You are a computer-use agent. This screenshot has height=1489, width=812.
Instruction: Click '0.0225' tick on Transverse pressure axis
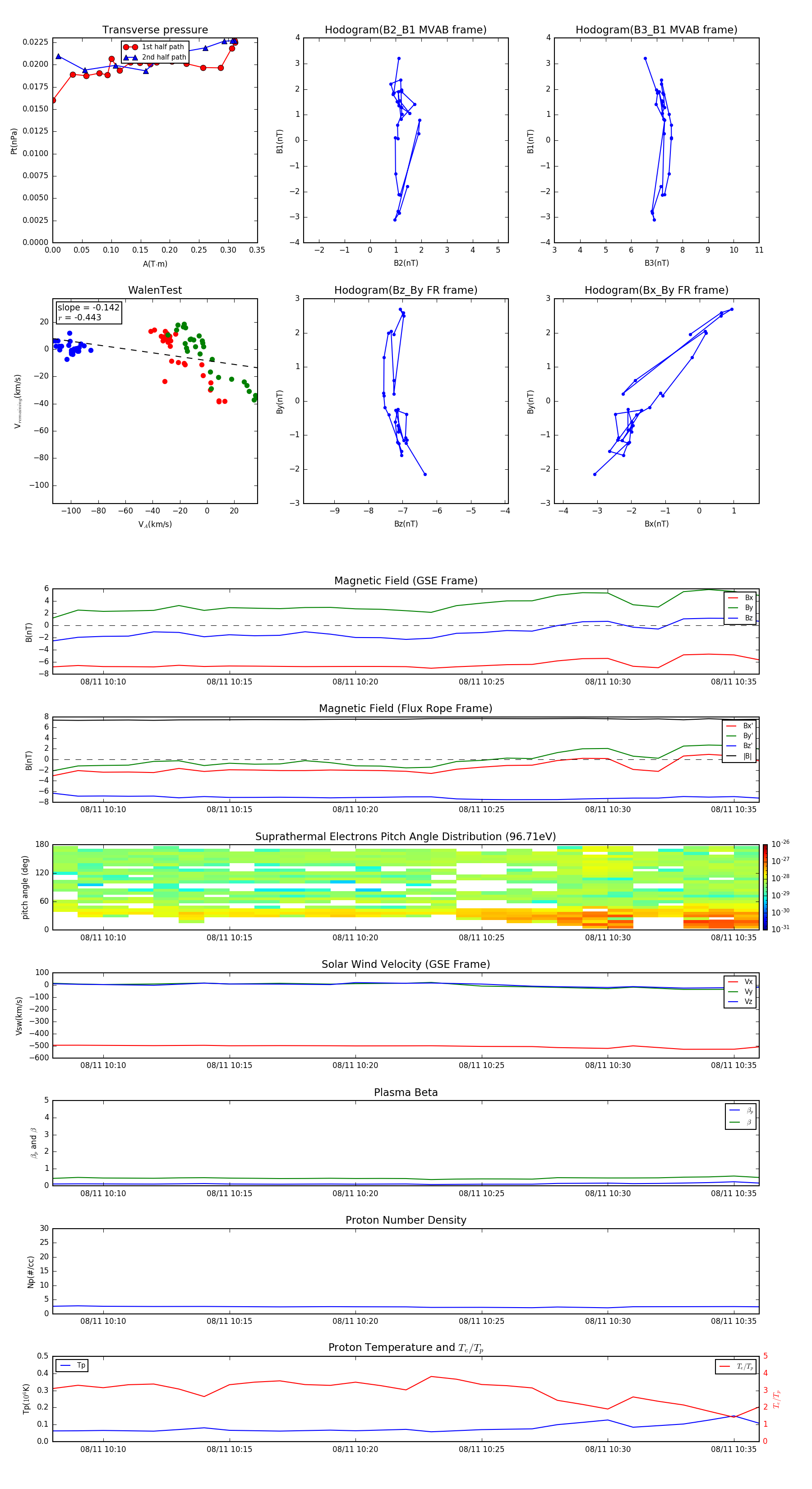[x=35, y=42]
